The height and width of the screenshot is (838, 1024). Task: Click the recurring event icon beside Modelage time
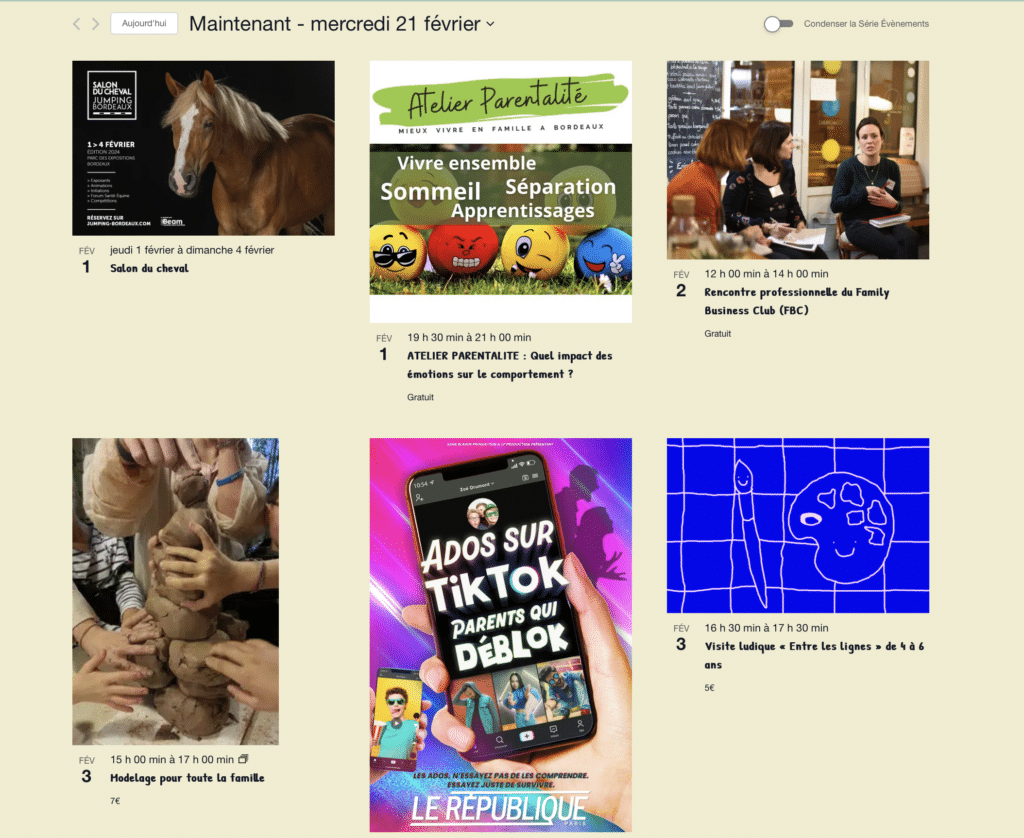click(x=243, y=759)
